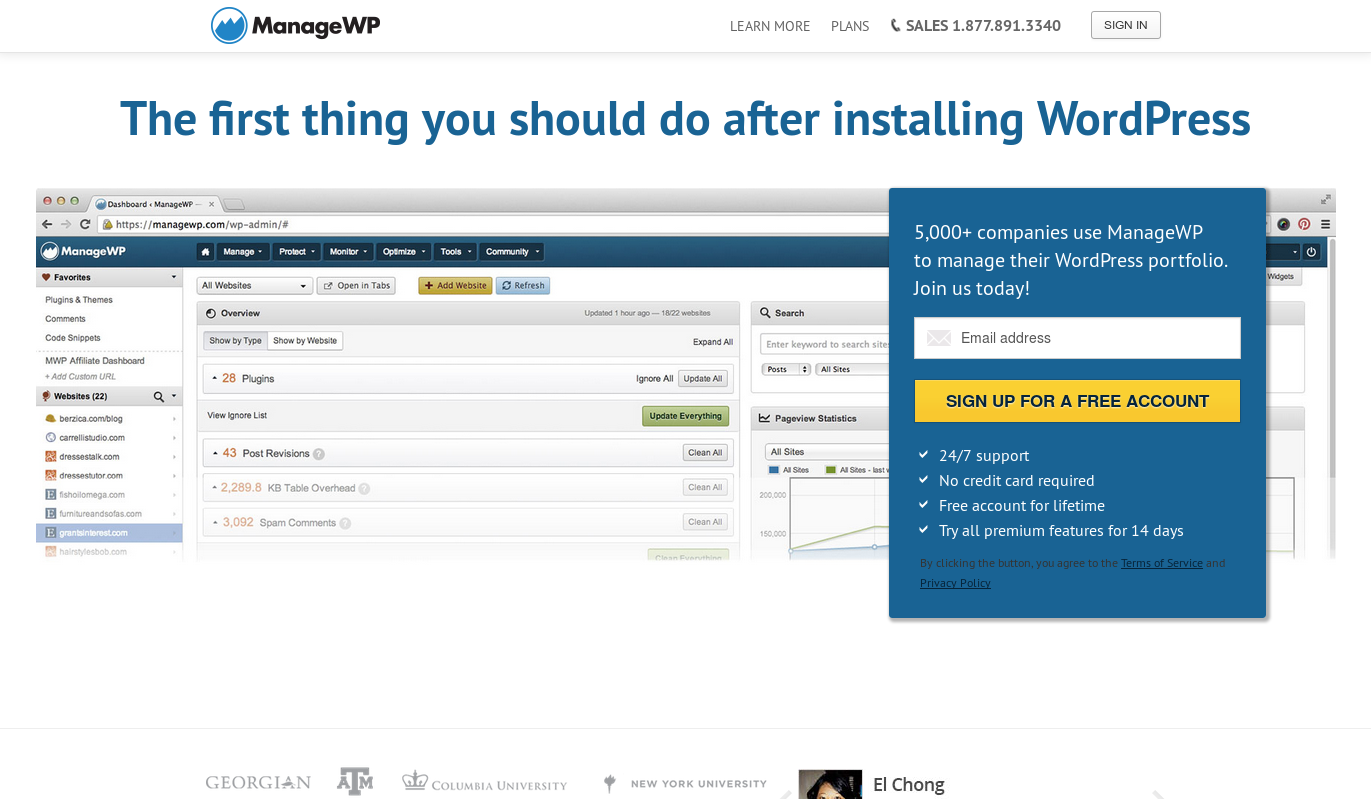Click the color wheel extension icon in the browser toolbar
Image resolution: width=1371 pixels, height=799 pixels.
(1283, 225)
